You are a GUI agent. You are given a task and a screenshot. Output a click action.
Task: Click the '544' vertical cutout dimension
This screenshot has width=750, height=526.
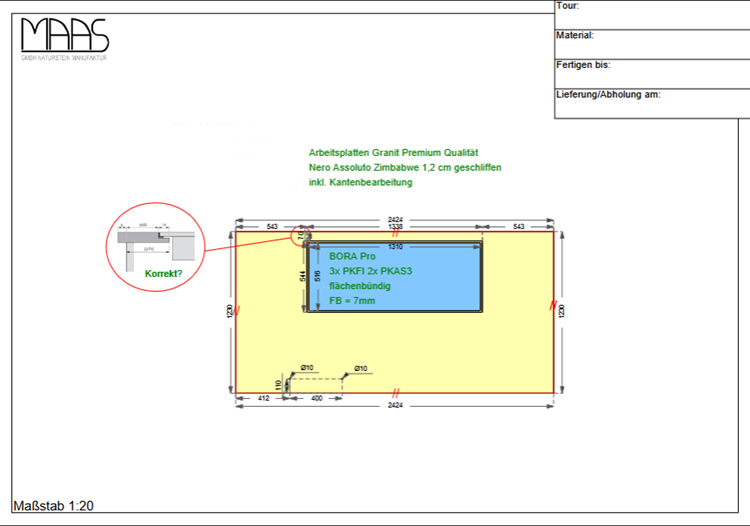[303, 276]
